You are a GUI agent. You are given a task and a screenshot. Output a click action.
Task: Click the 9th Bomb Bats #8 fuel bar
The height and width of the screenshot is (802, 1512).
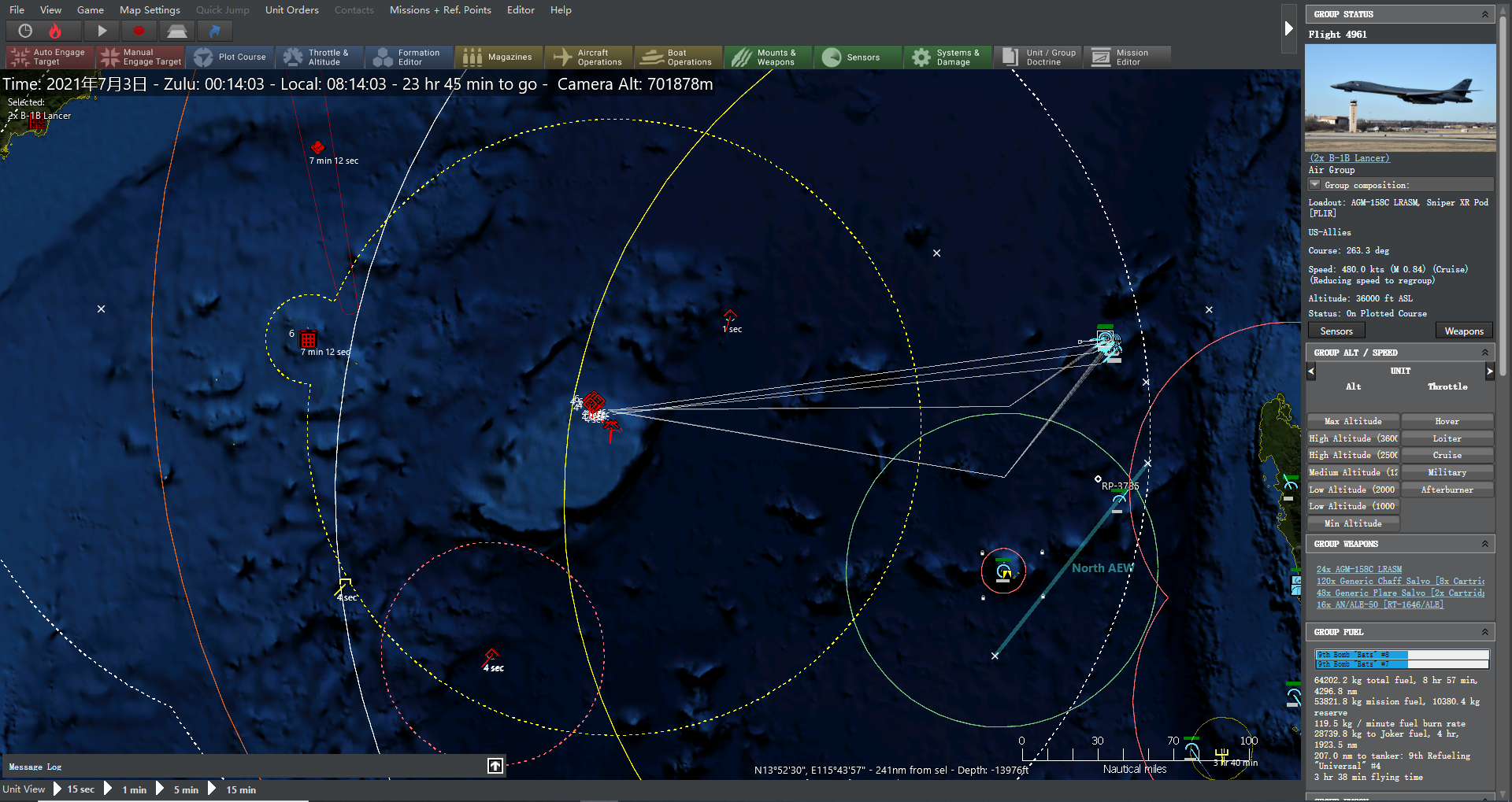pos(1402,655)
